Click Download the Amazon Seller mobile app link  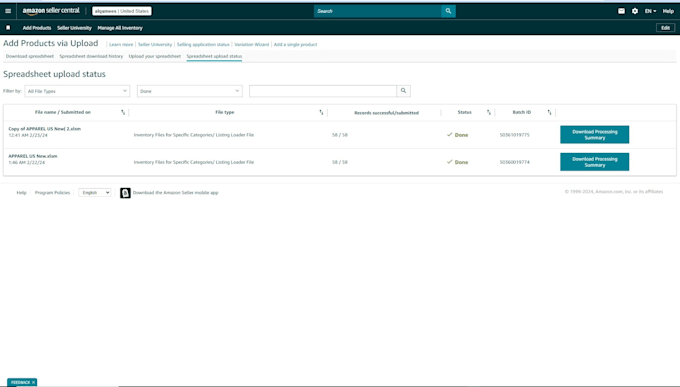(176, 193)
